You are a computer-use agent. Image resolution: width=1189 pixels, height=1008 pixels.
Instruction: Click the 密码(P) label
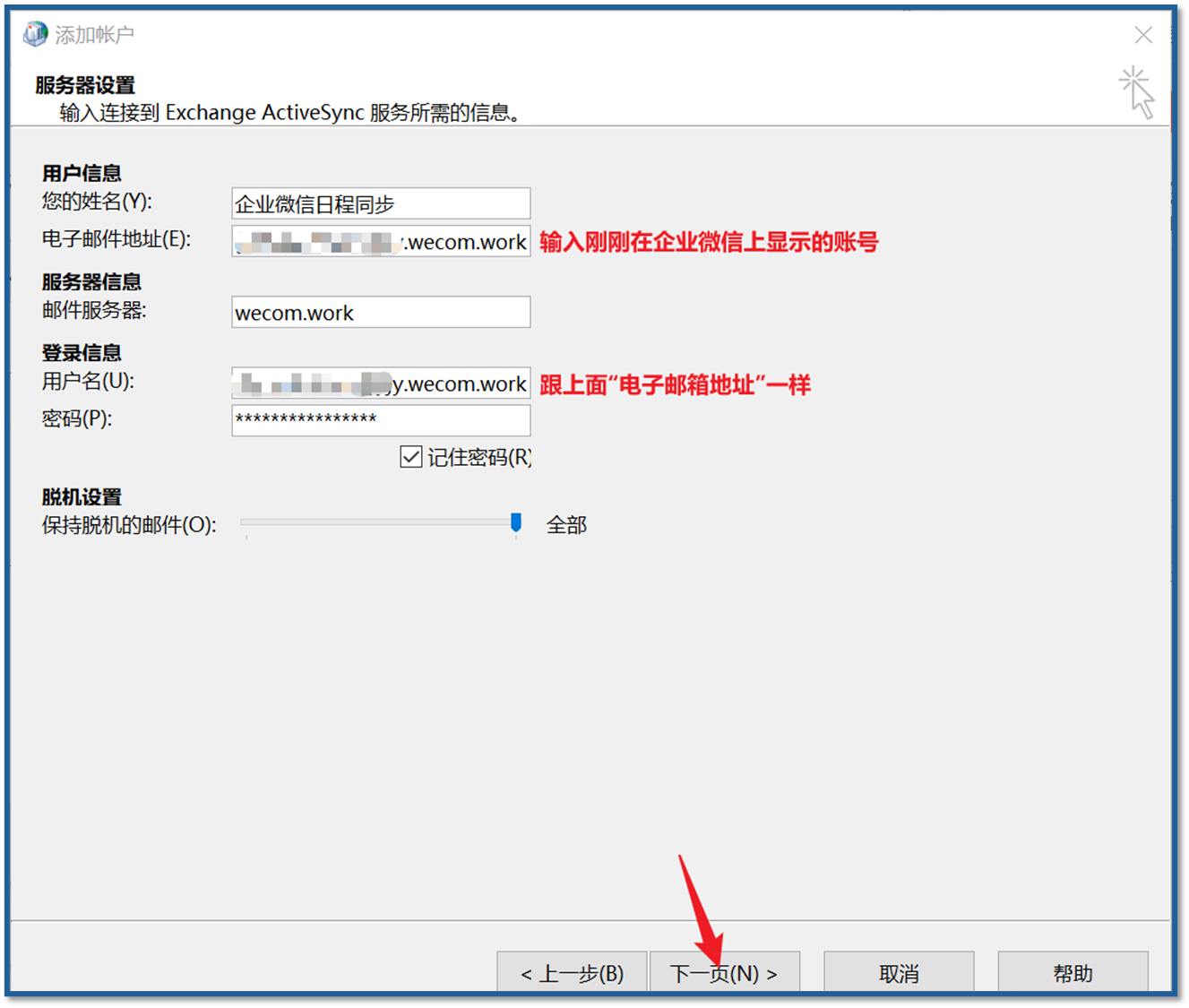click(77, 418)
